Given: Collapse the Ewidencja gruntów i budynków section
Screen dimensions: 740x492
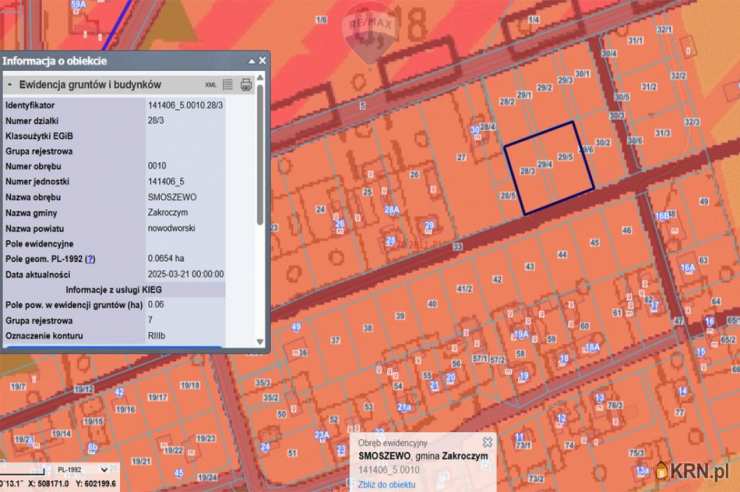Looking at the screenshot, I should [10, 85].
